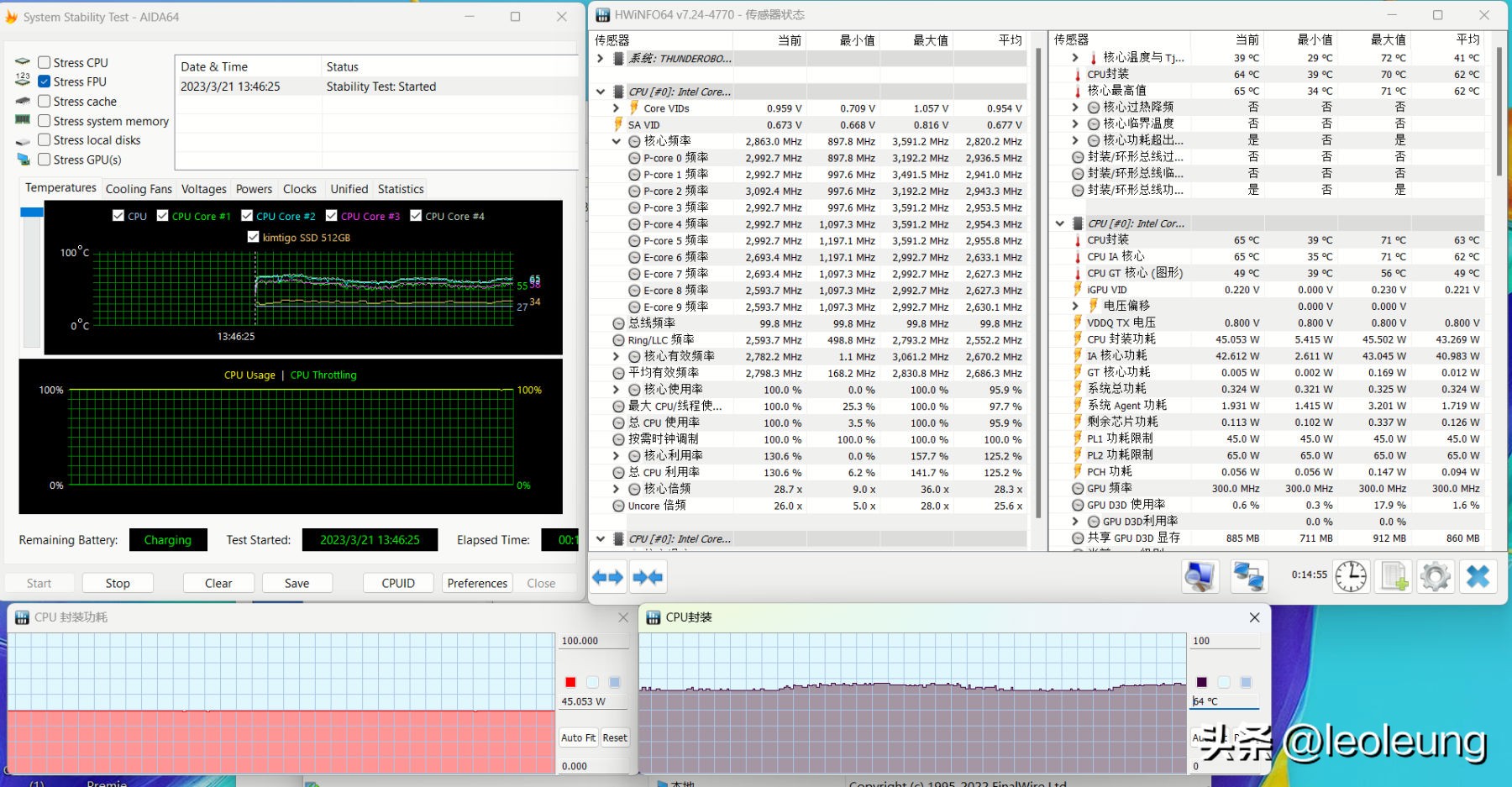Start logging with the document-plus icon

[x=1394, y=576]
